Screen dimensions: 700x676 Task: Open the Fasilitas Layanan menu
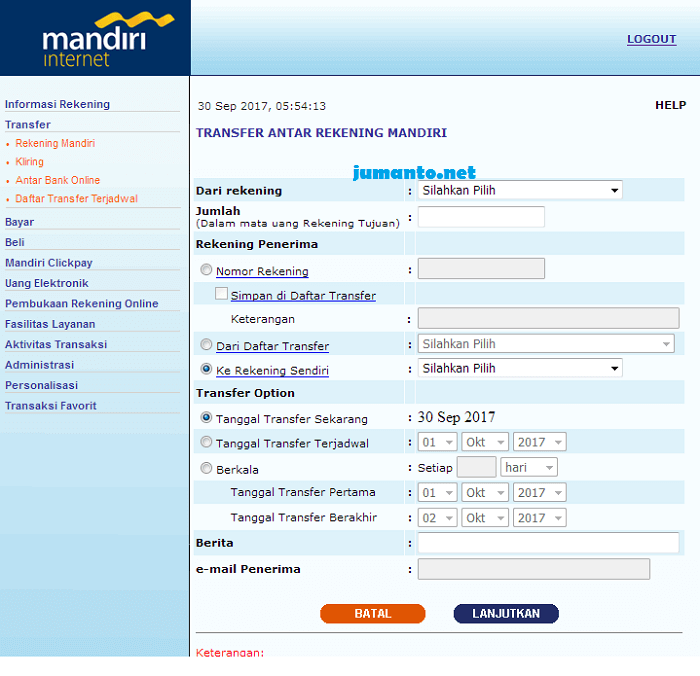tap(50, 324)
